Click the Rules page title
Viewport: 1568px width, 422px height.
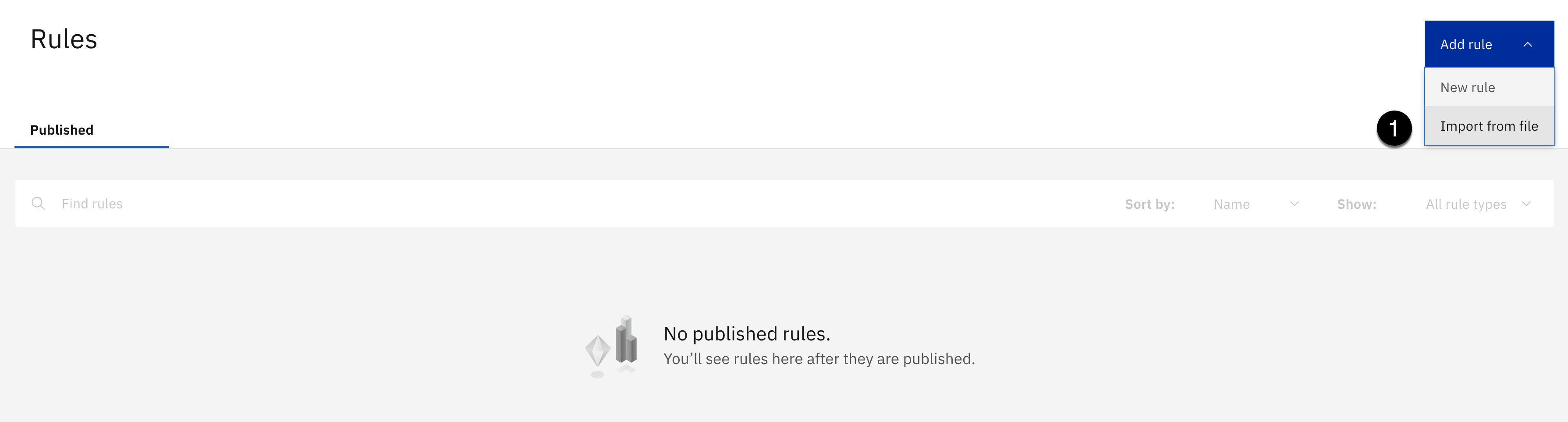pos(64,39)
